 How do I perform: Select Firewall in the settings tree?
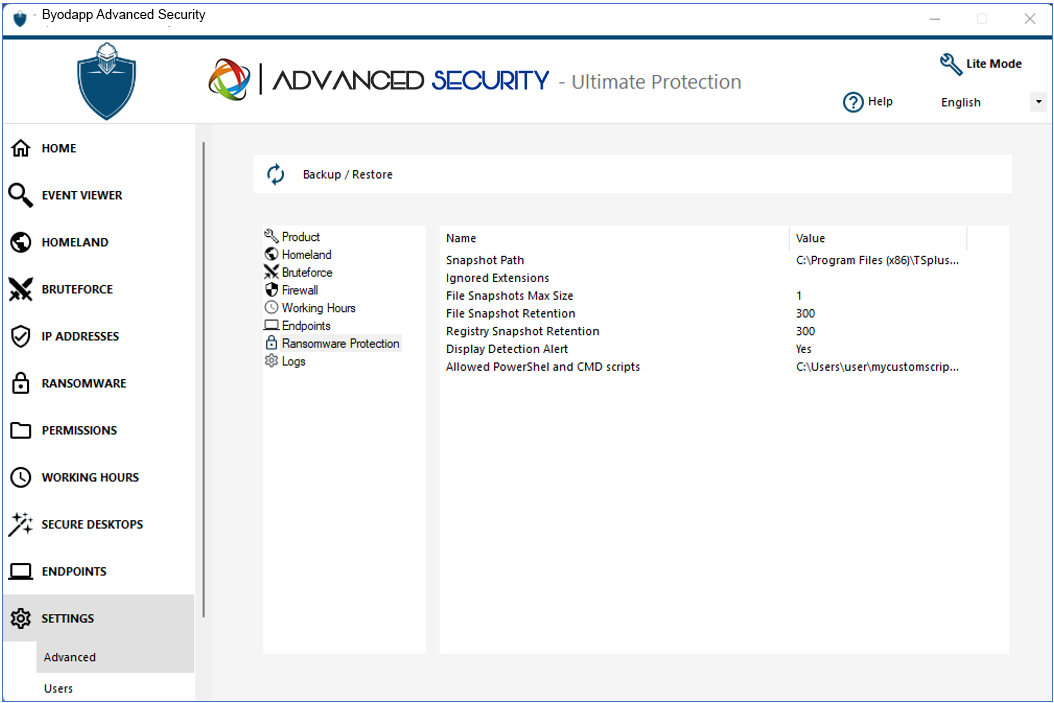pyautogui.click(x=300, y=290)
